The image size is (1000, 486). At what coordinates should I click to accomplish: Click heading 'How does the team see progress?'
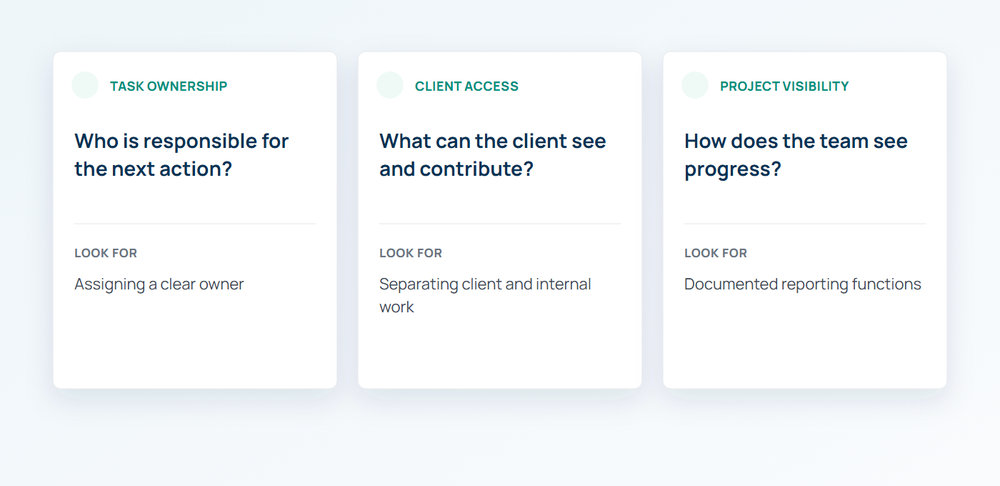click(x=796, y=155)
